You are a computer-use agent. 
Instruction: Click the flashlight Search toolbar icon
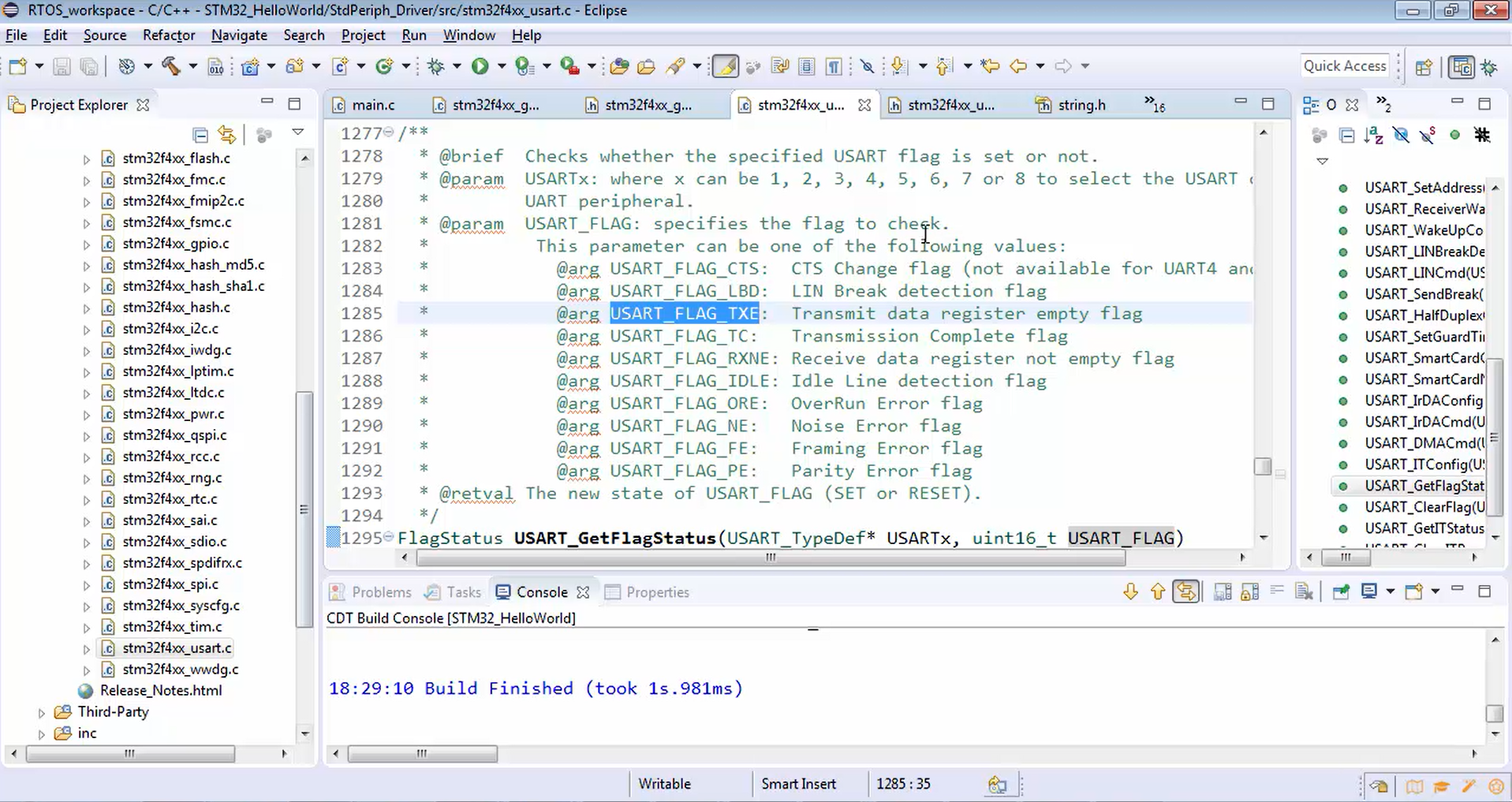675,66
